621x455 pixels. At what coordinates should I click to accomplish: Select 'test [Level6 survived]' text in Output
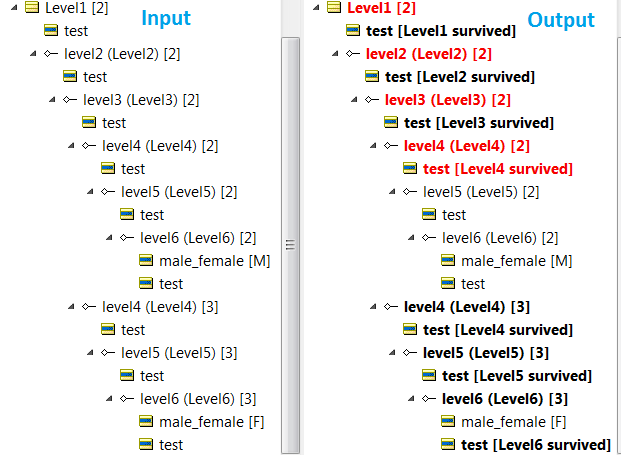536,445
